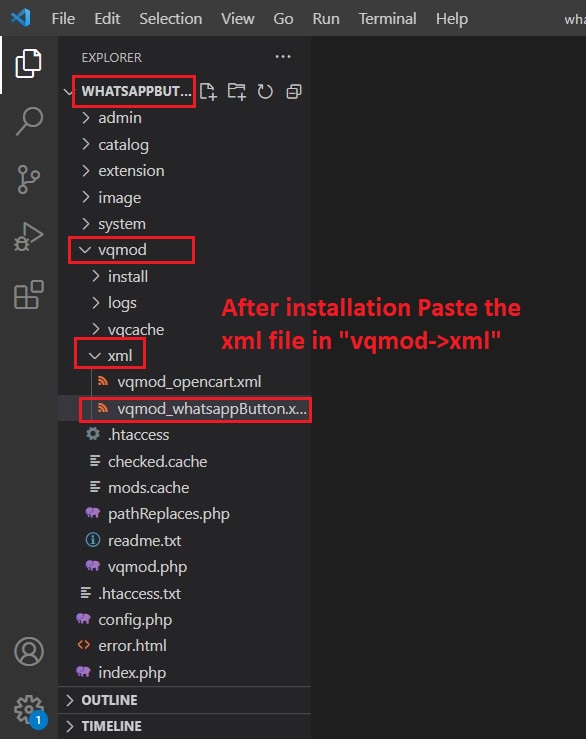
Task: Open the Source Control view icon
Action: [28, 180]
